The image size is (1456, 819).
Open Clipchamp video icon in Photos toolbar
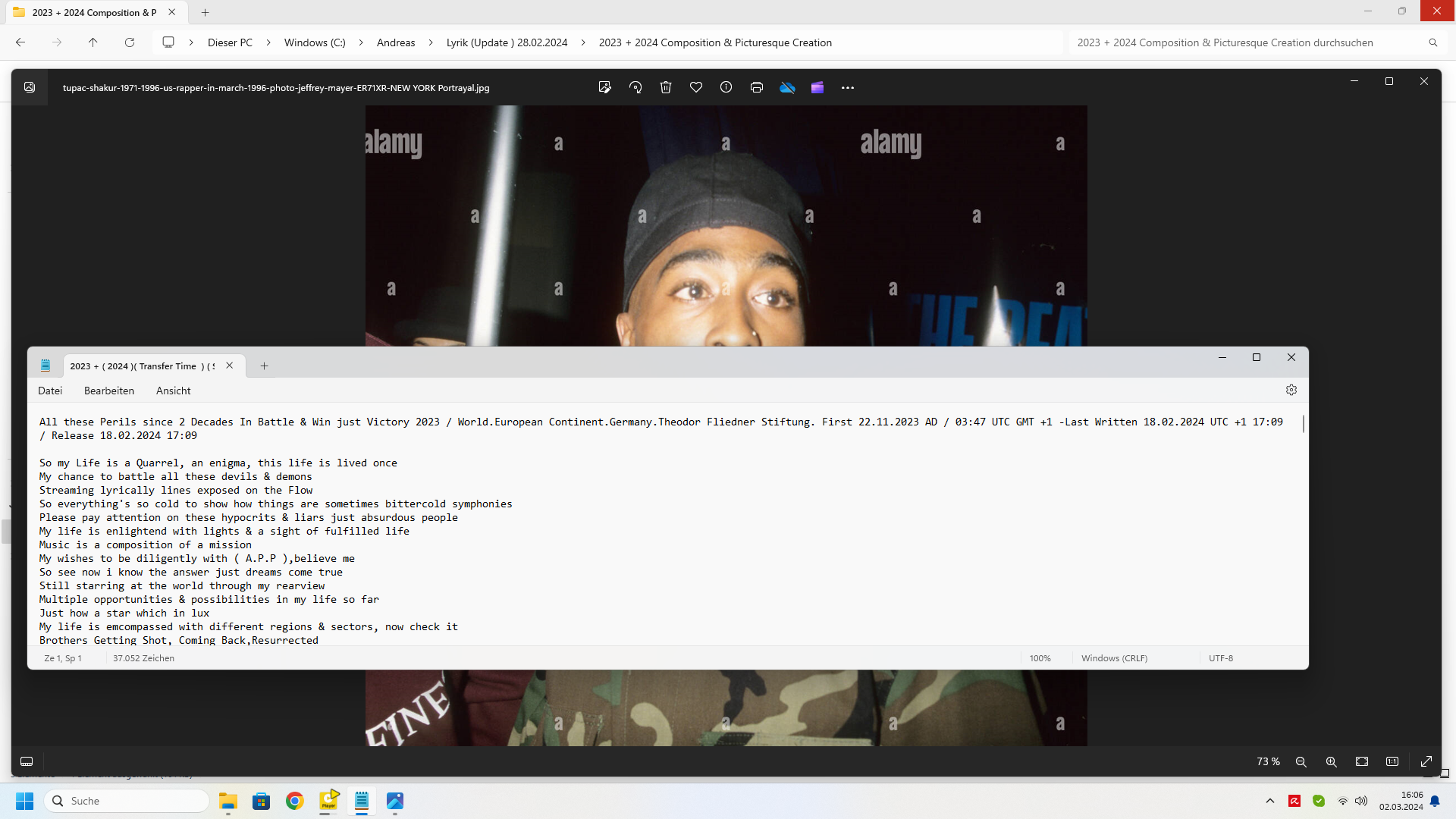tap(817, 87)
